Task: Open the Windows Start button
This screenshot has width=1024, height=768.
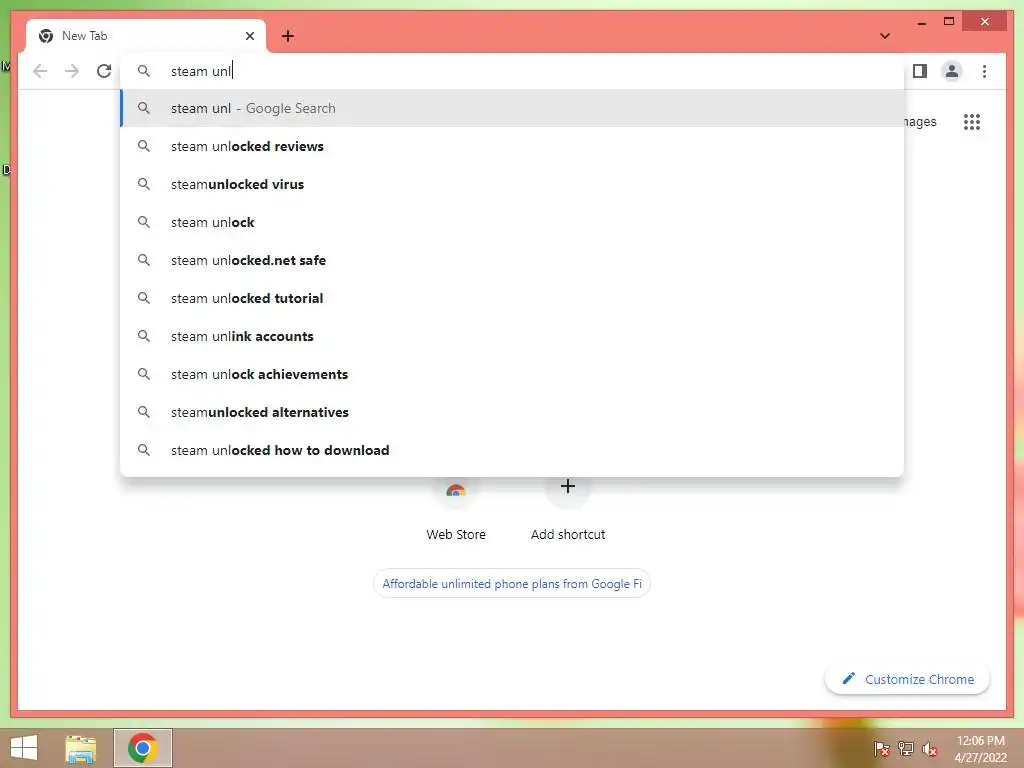Action: (x=24, y=748)
